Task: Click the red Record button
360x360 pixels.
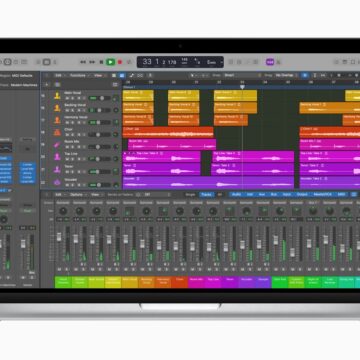Action: click(x=120, y=62)
